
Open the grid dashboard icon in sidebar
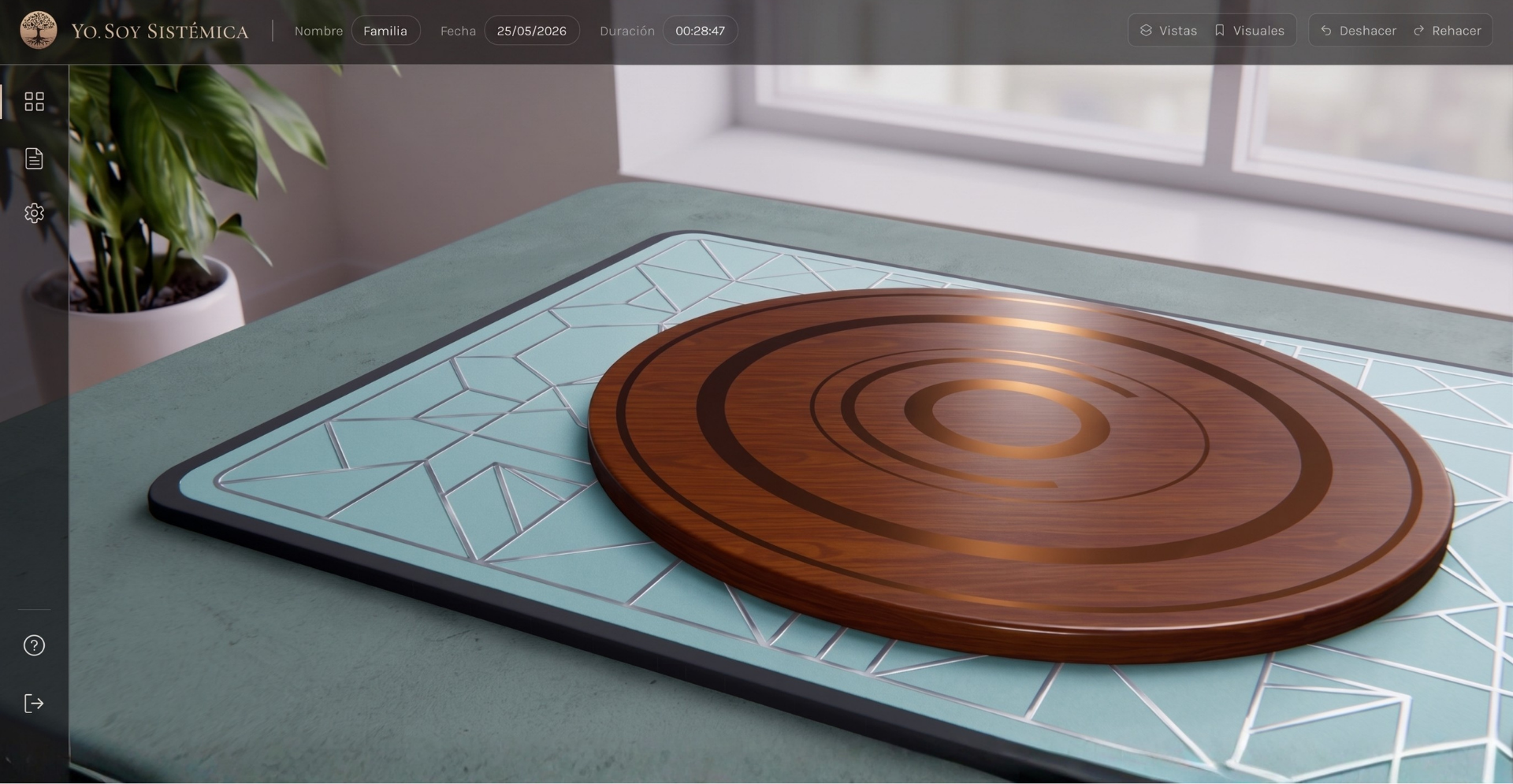34,102
